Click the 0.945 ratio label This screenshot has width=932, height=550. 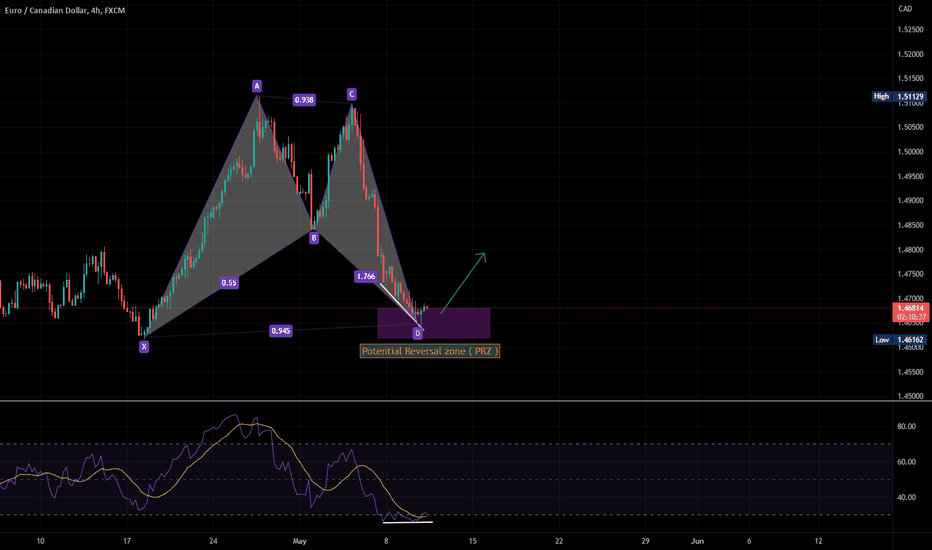point(281,331)
